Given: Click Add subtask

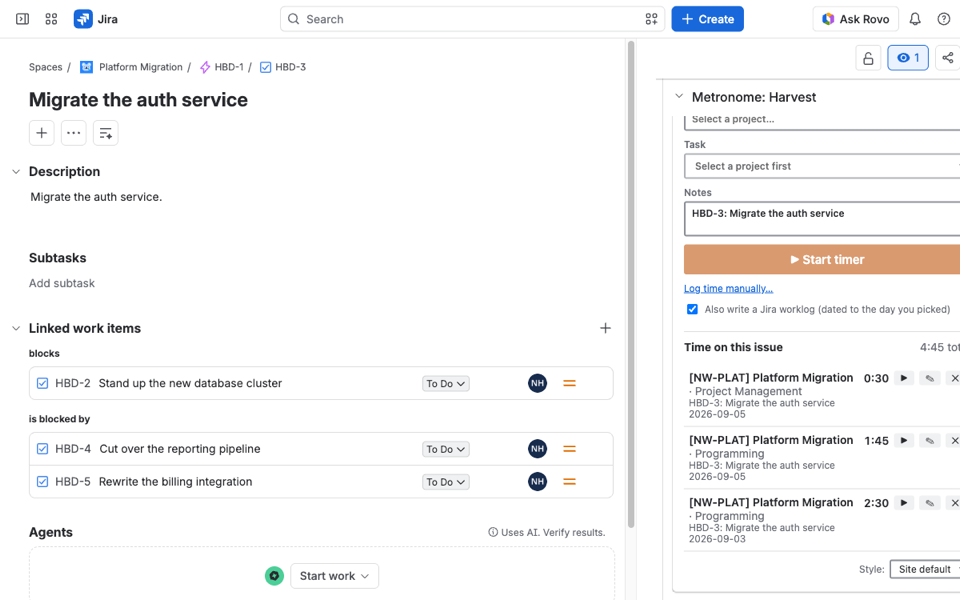Looking at the screenshot, I should [x=62, y=283].
